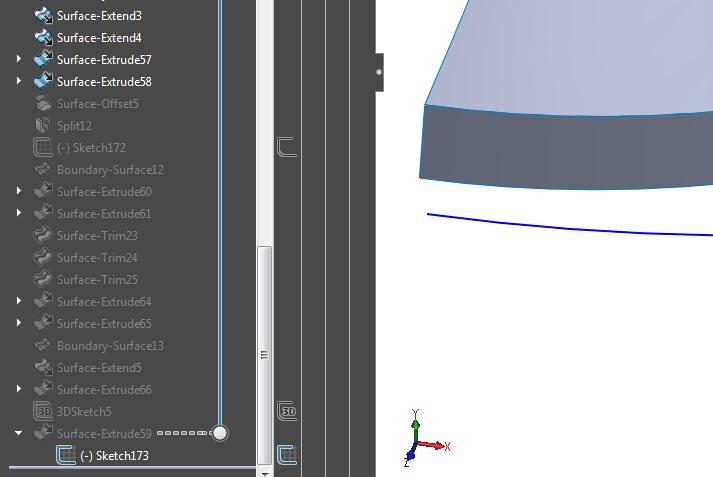The height and width of the screenshot is (477, 713).
Task: Click the feature tree vertical scrollbar thumb
Action: point(265,355)
